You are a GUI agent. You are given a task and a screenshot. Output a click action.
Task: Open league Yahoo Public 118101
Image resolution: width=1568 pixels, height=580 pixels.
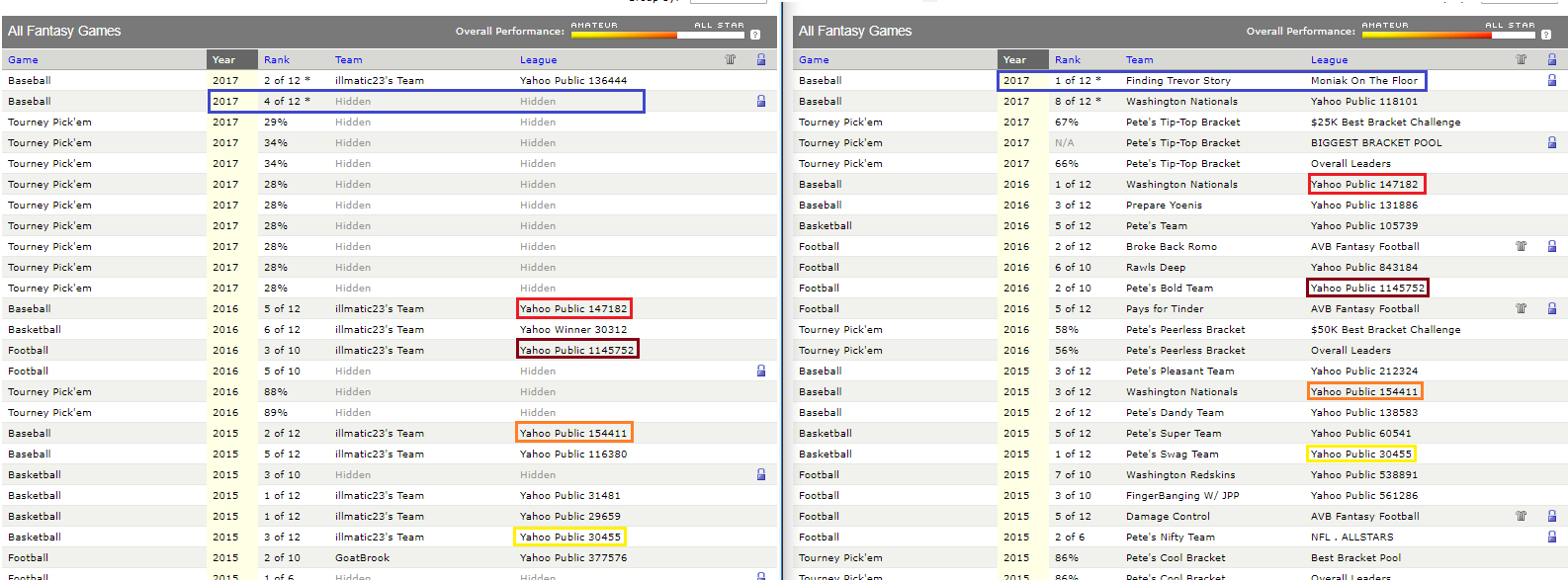point(1364,102)
